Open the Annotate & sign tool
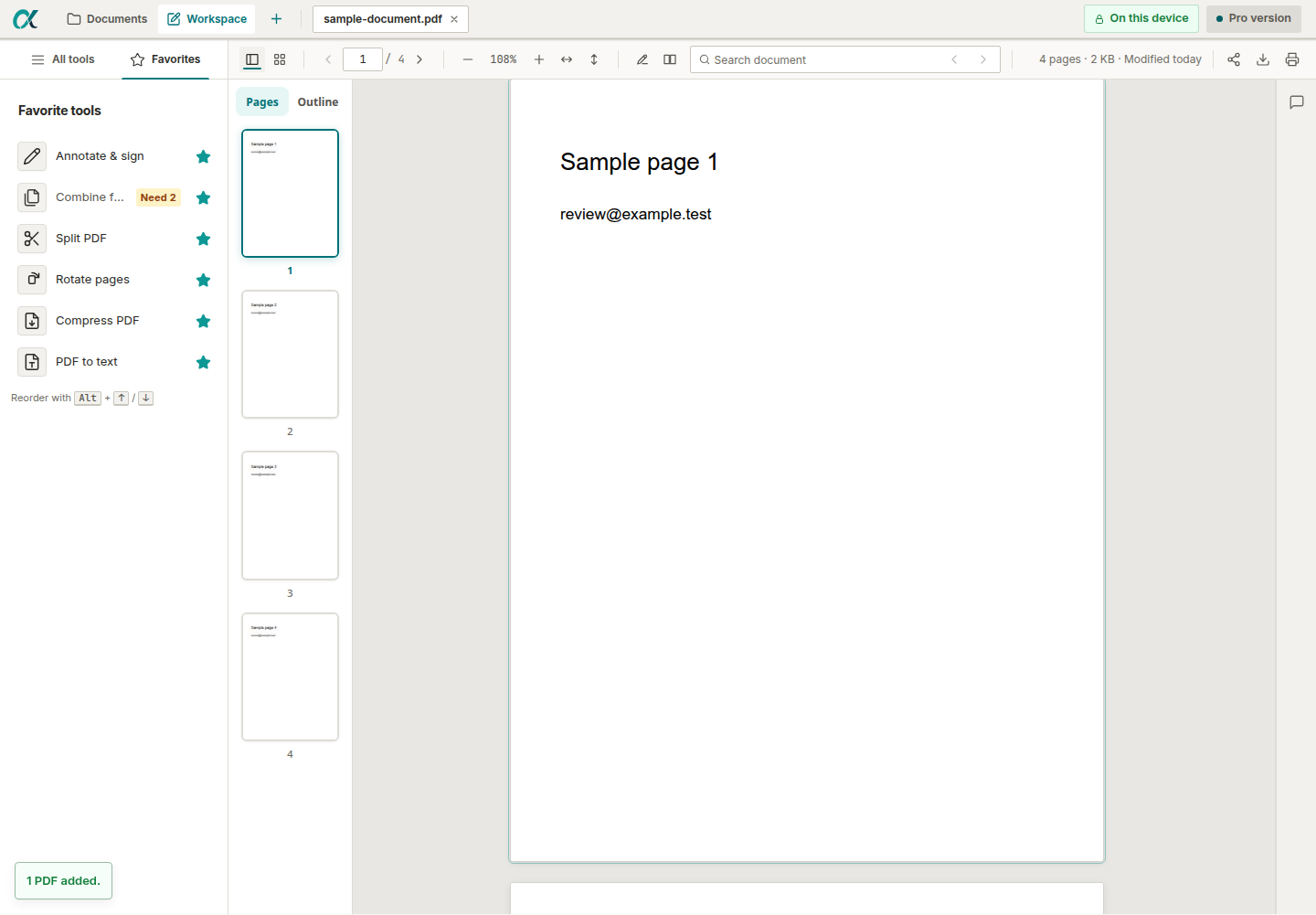Viewport: 1316px width, 915px height. point(100,156)
